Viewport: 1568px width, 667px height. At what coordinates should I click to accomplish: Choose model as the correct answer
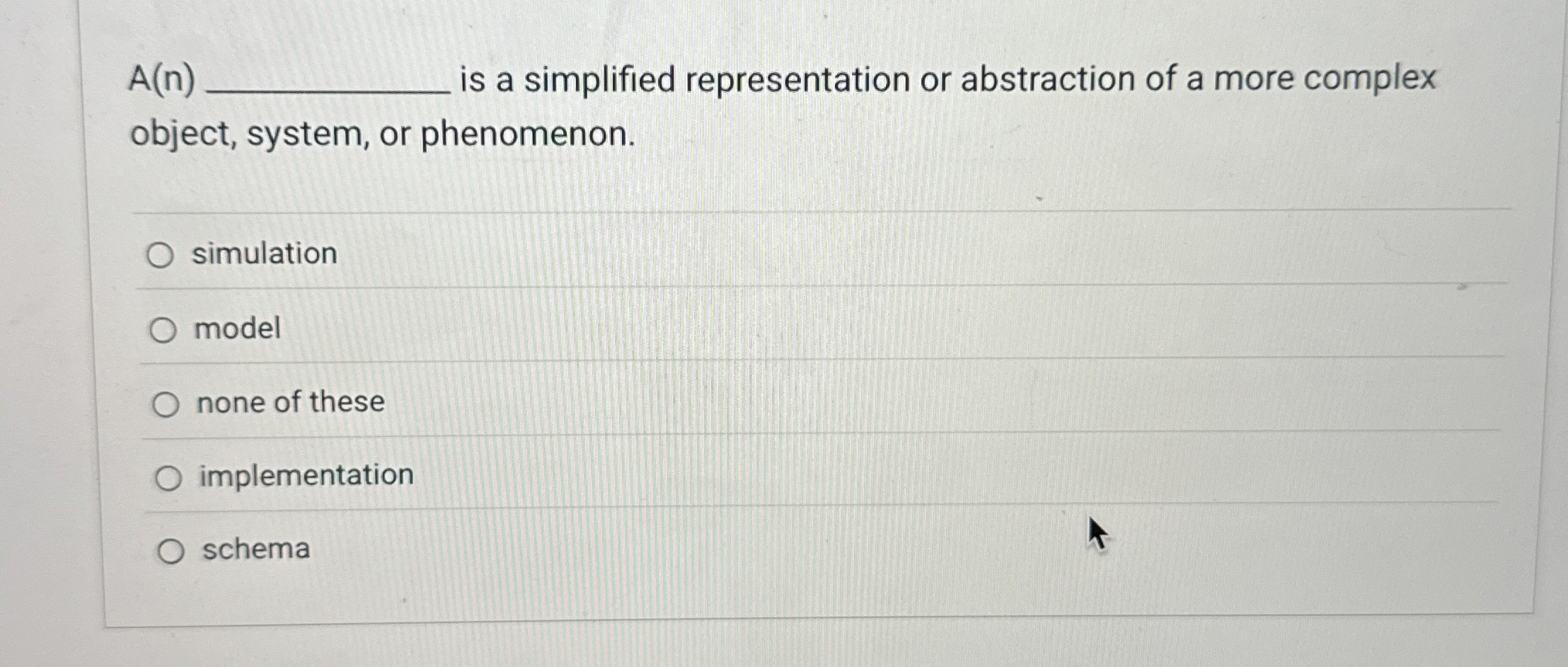pos(164,329)
